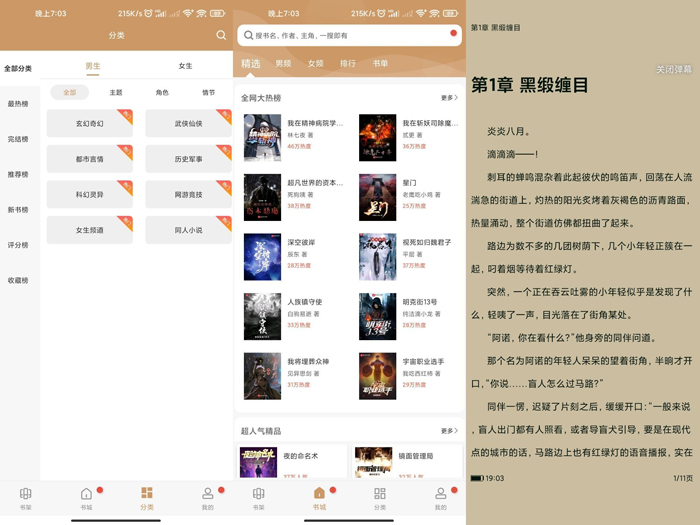Open the 历史军事 category
This screenshot has height=525, width=700.
[188, 159]
